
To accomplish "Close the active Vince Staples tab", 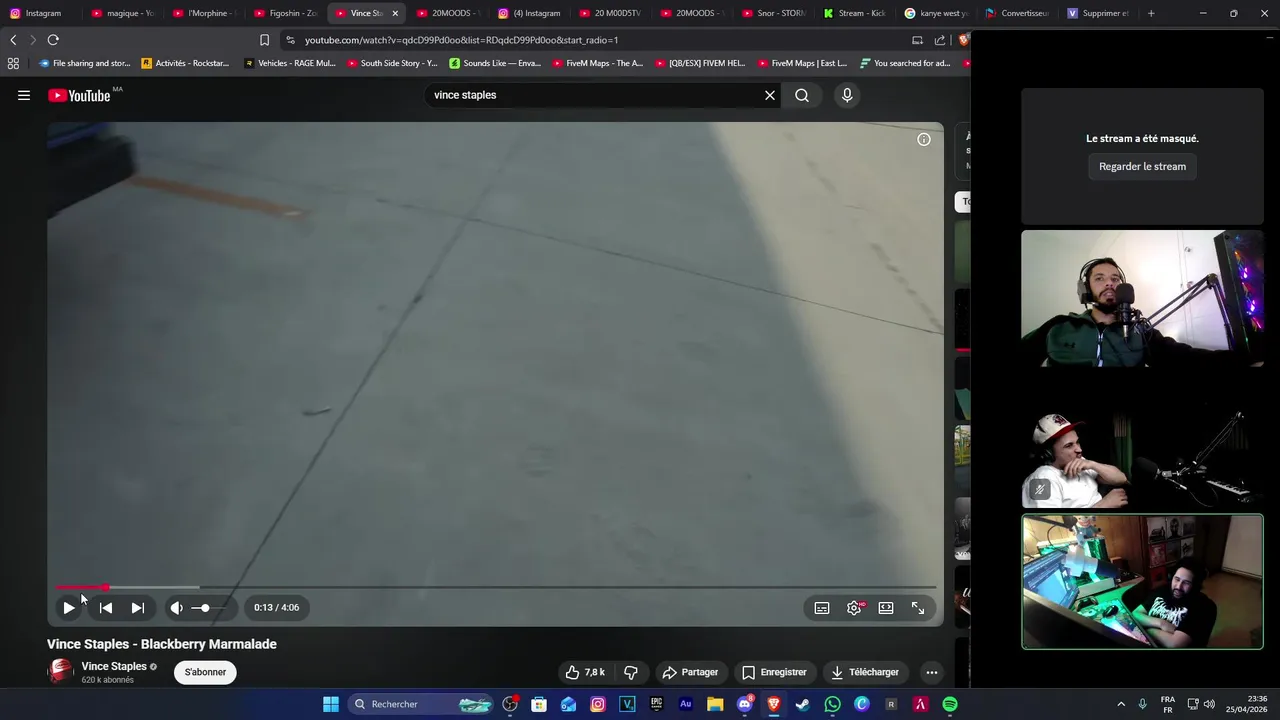I will point(395,13).
